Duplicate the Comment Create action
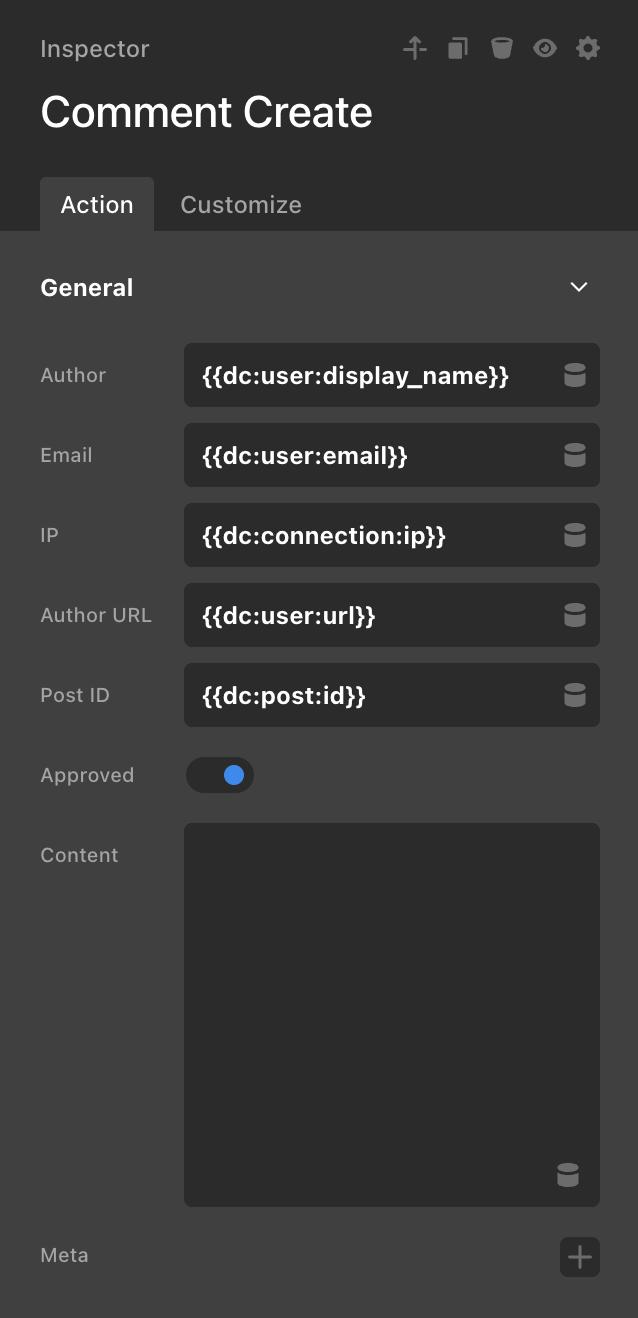638x1318 pixels. tap(458, 48)
